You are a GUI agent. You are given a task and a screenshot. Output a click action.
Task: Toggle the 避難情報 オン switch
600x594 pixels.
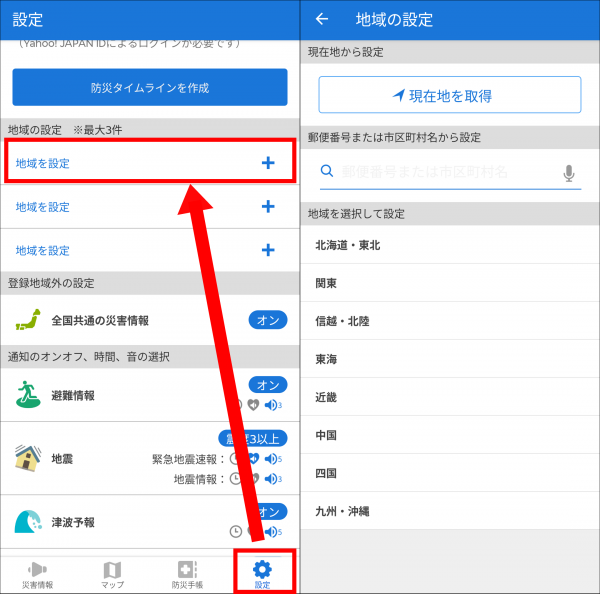(268, 385)
